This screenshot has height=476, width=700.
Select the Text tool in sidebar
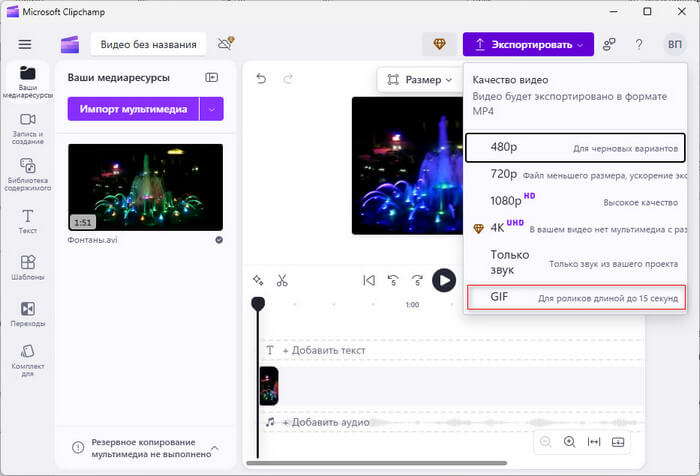(28, 220)
